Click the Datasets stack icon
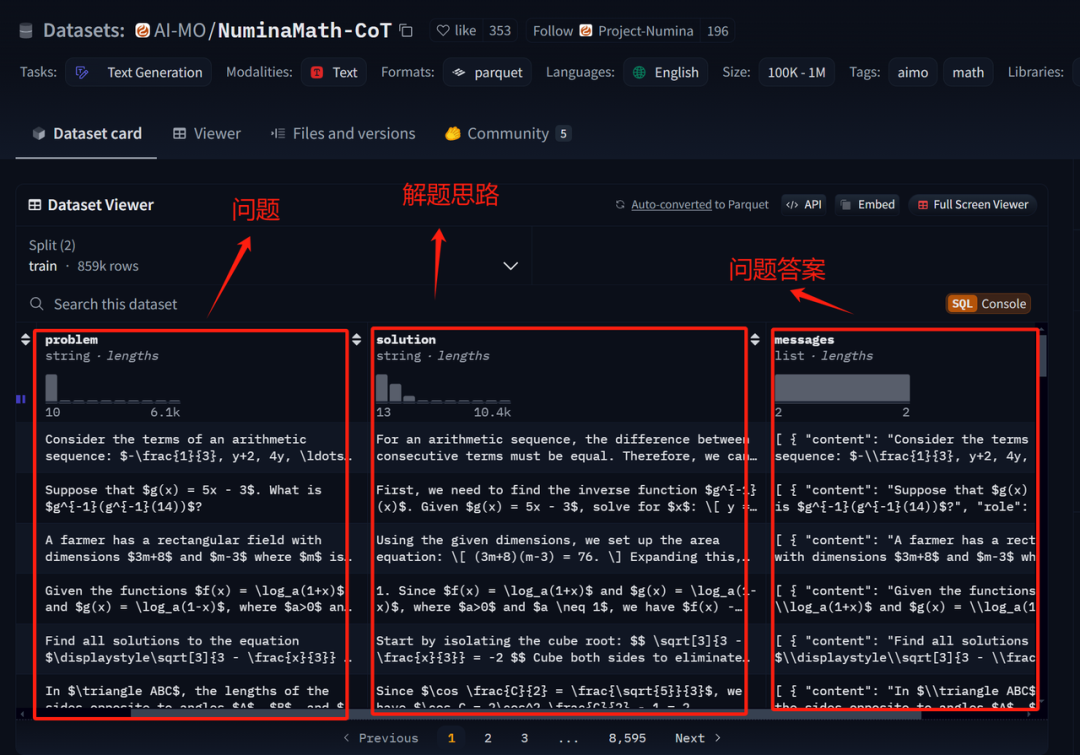 click(x=26, y=30)
